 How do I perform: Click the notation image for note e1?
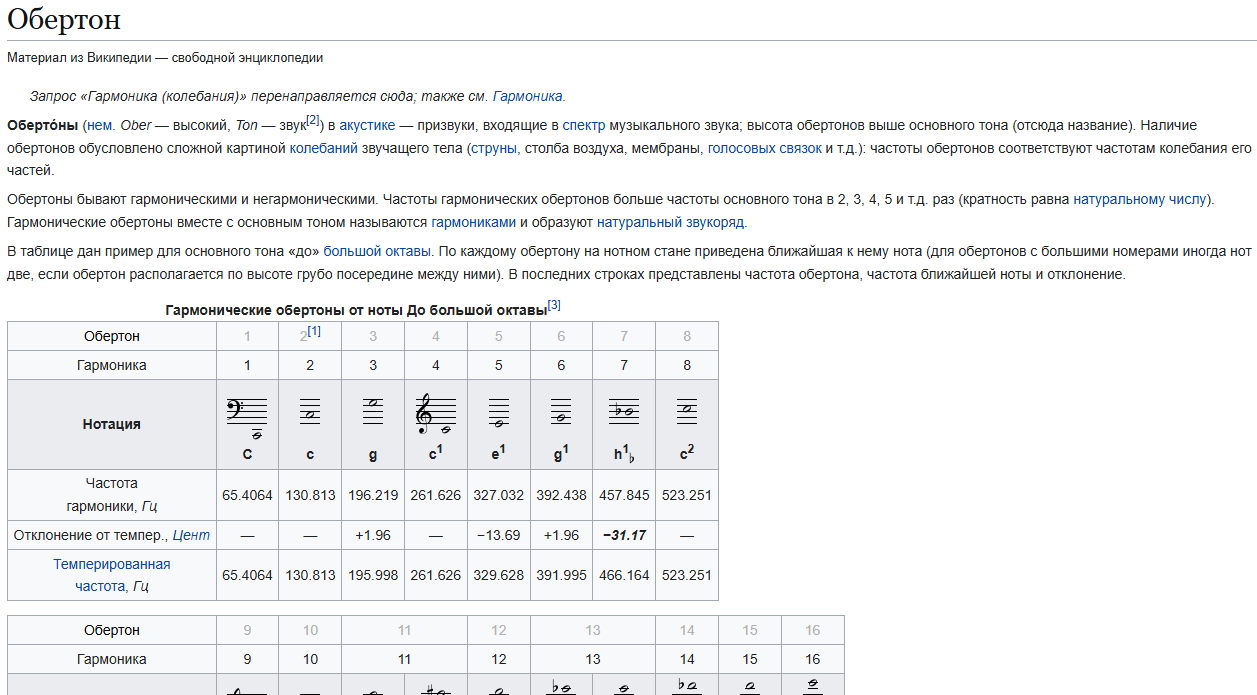498,413
